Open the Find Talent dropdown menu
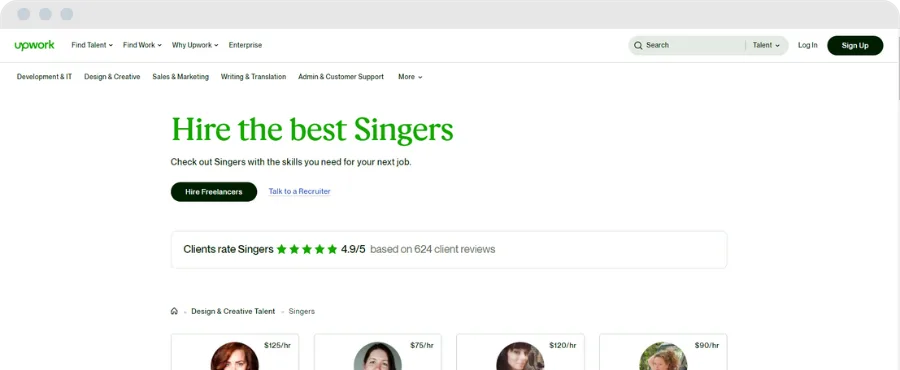The image size is (900, 370). pos(92,45)
